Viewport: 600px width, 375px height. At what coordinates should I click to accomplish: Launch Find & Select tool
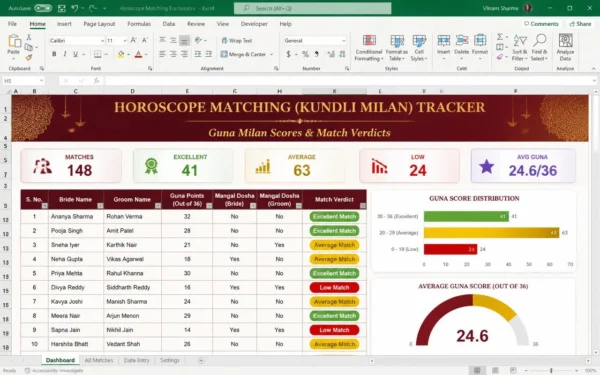539,48
